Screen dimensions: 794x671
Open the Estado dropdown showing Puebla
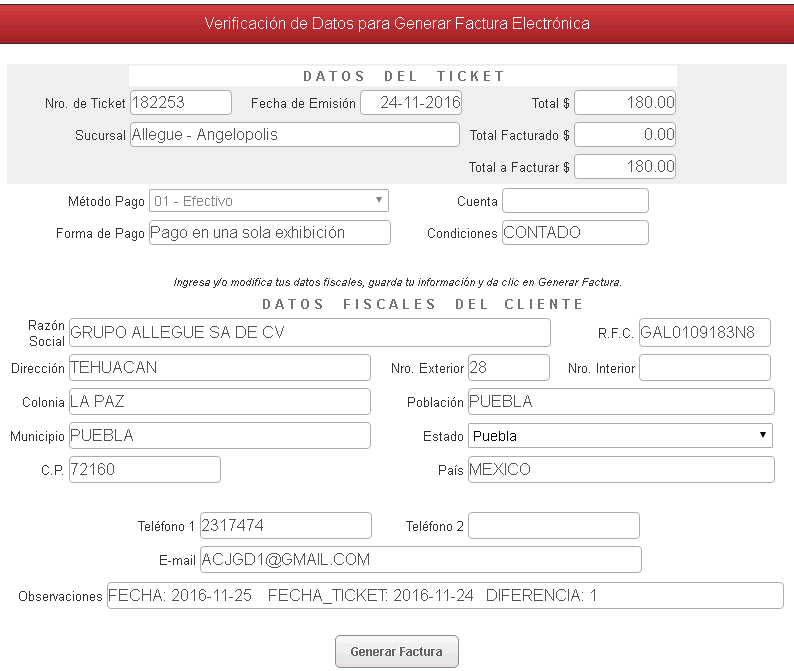click(620, 436)
